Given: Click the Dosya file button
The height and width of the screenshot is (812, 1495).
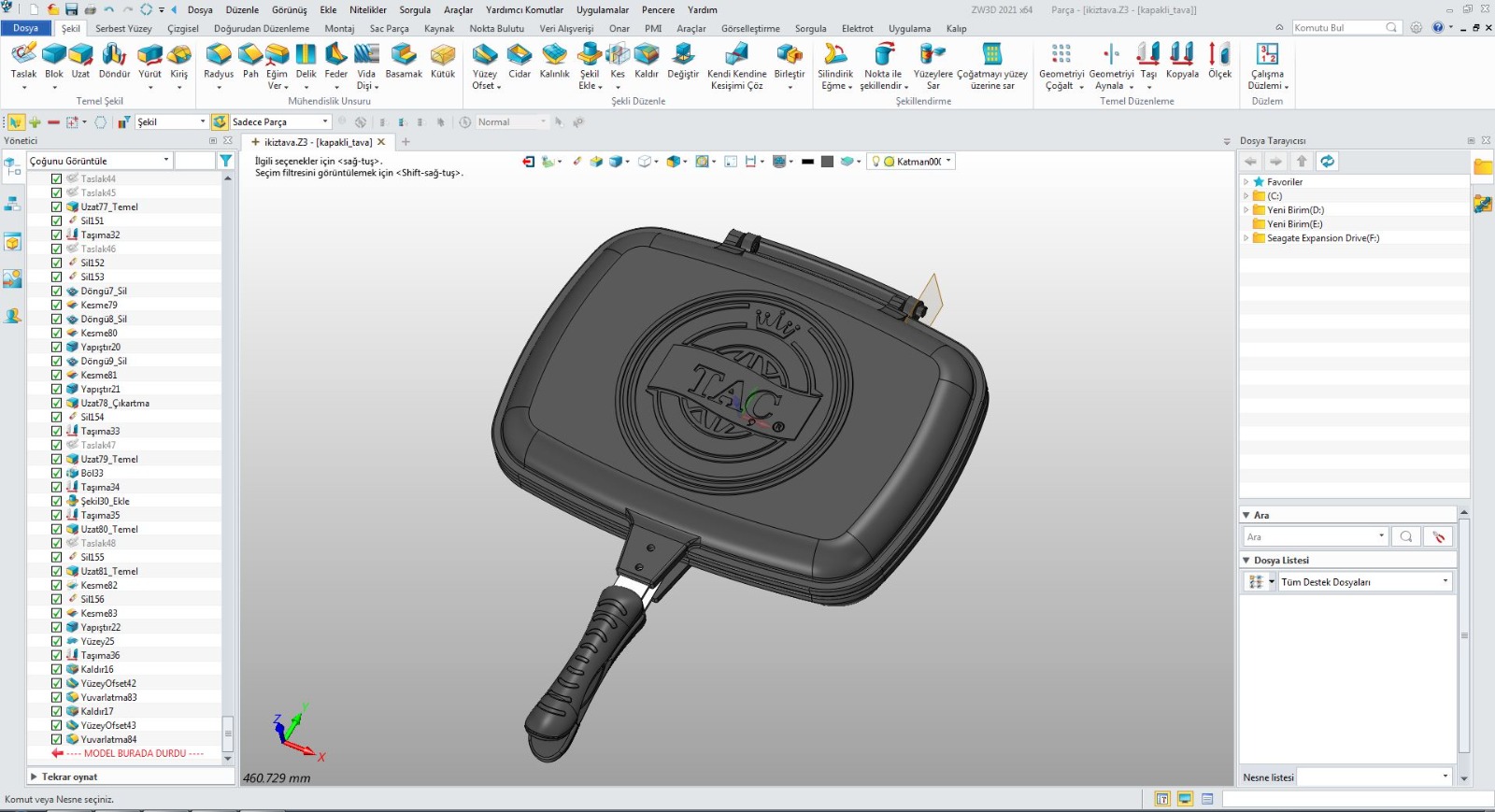Looking at the screenshot, I should (x=26, y=28).
